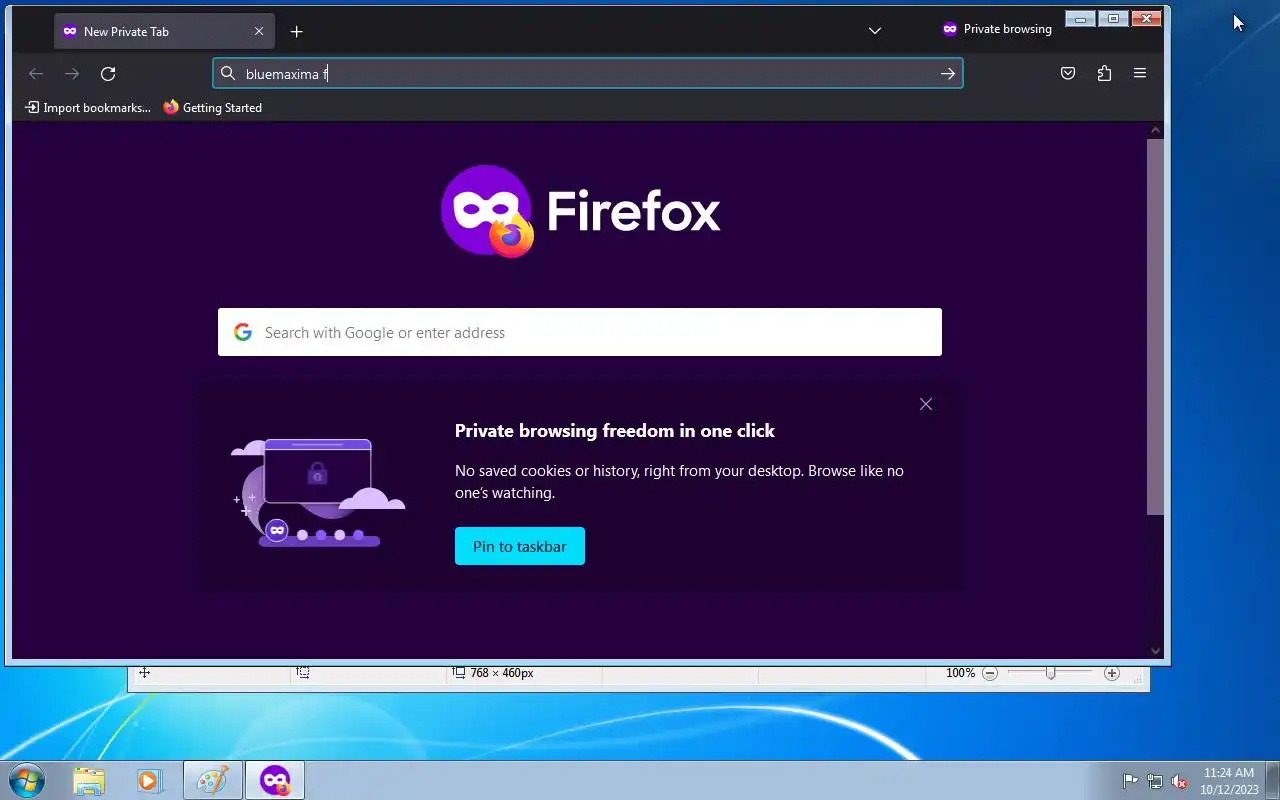Go back with the left arrow button
Image resolution: width=1280 pixels, height=800 pixels.
[36, 73]
